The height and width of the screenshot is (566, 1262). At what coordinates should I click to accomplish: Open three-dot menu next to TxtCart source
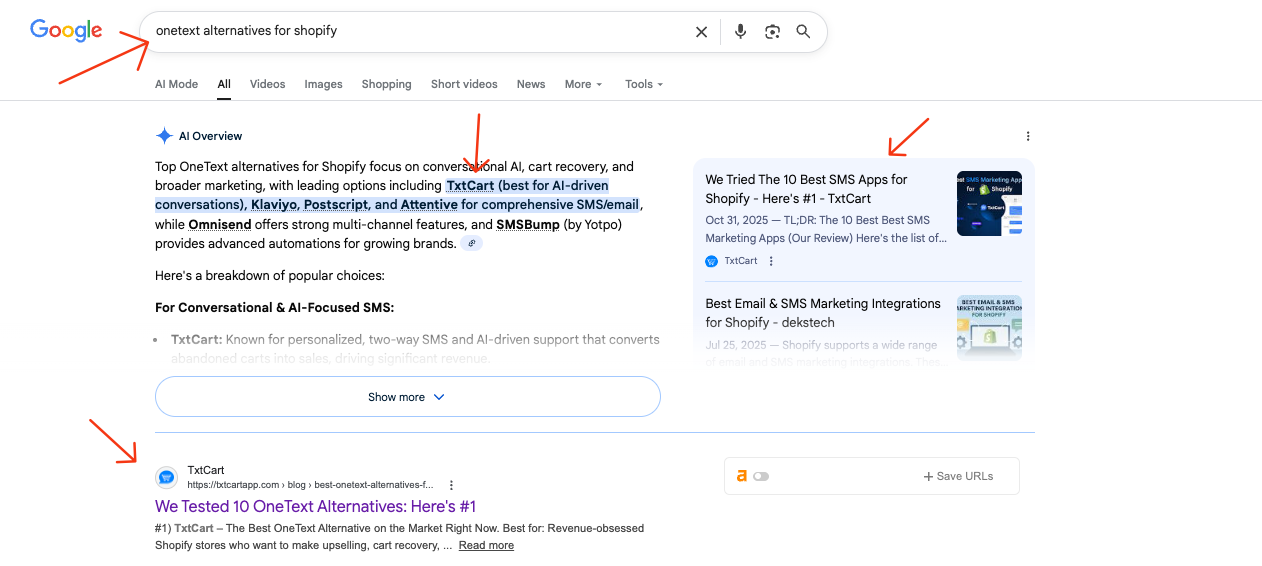tap(771, 261)
